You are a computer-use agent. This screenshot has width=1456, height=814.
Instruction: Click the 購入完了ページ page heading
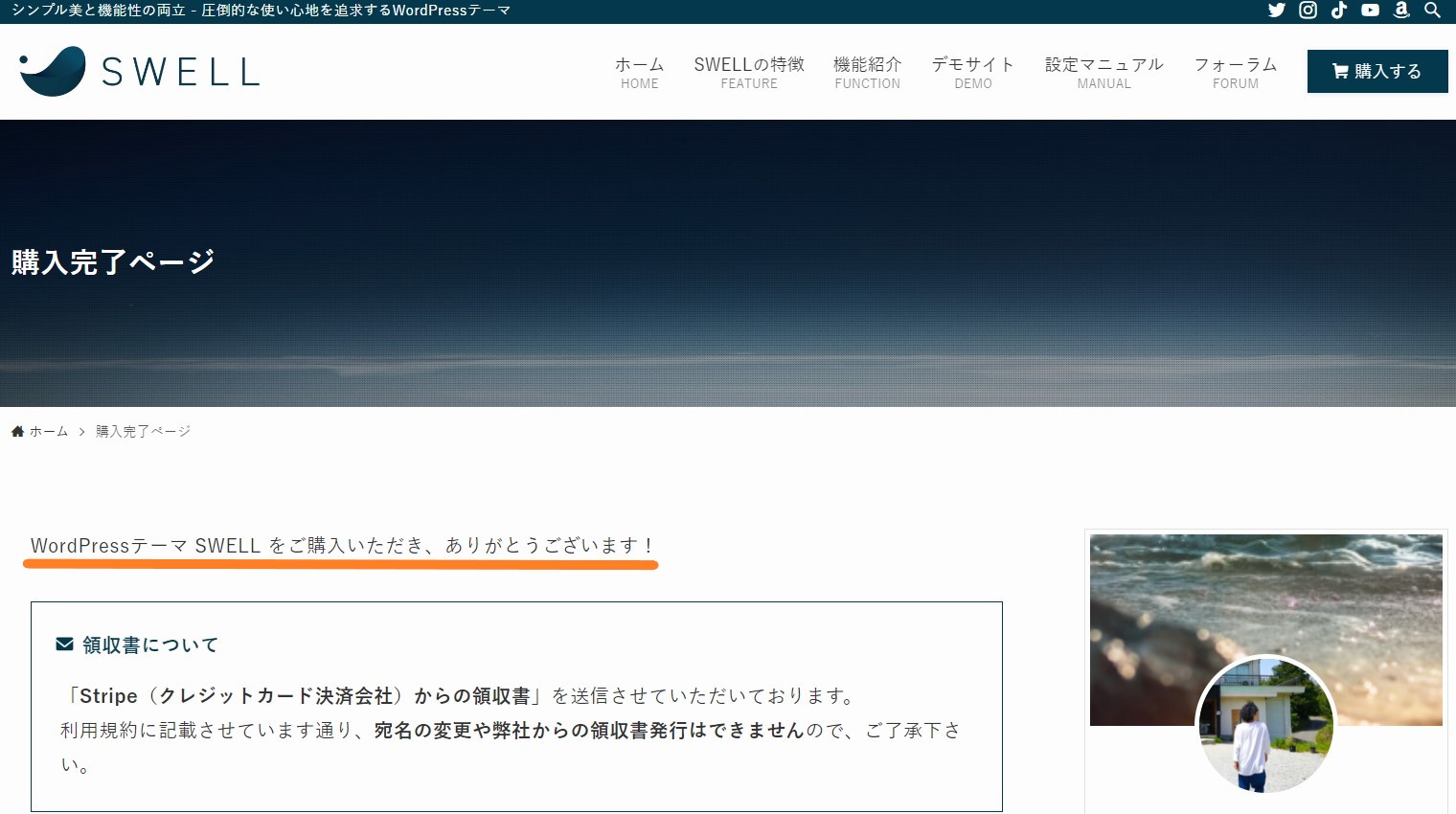tap(113, 262)
